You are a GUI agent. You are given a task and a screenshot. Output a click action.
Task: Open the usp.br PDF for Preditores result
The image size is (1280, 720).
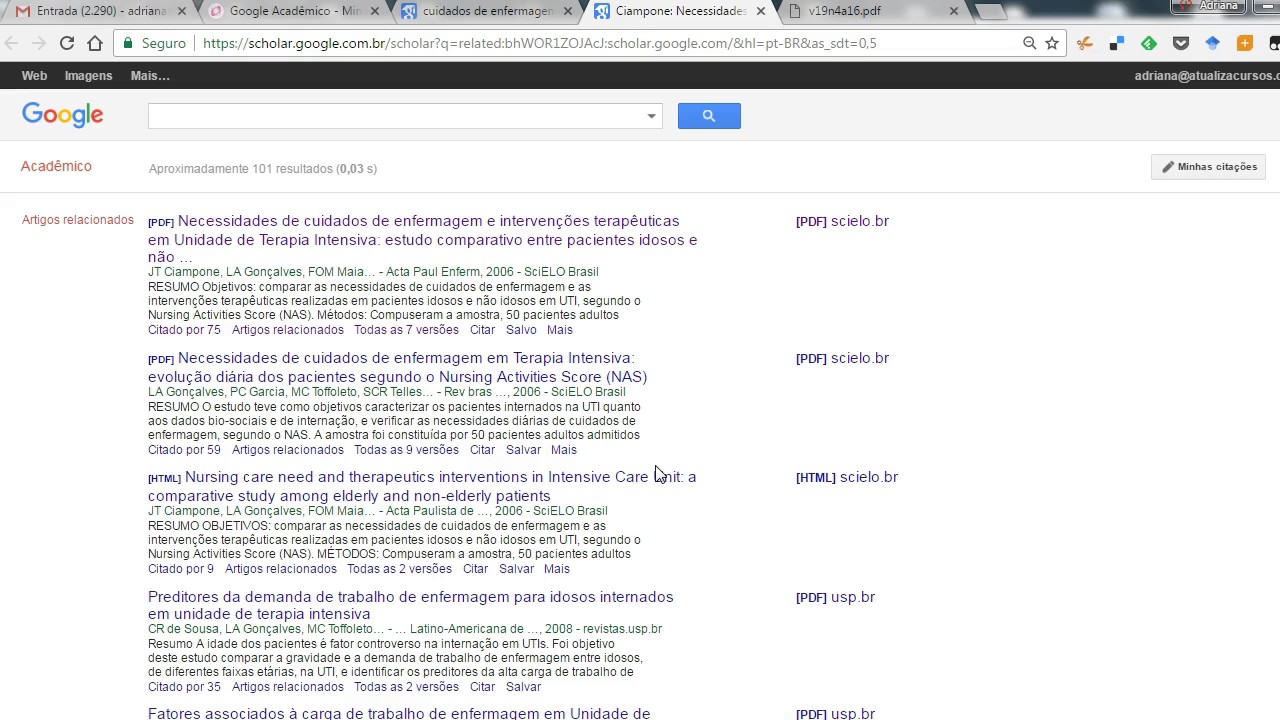835,597
